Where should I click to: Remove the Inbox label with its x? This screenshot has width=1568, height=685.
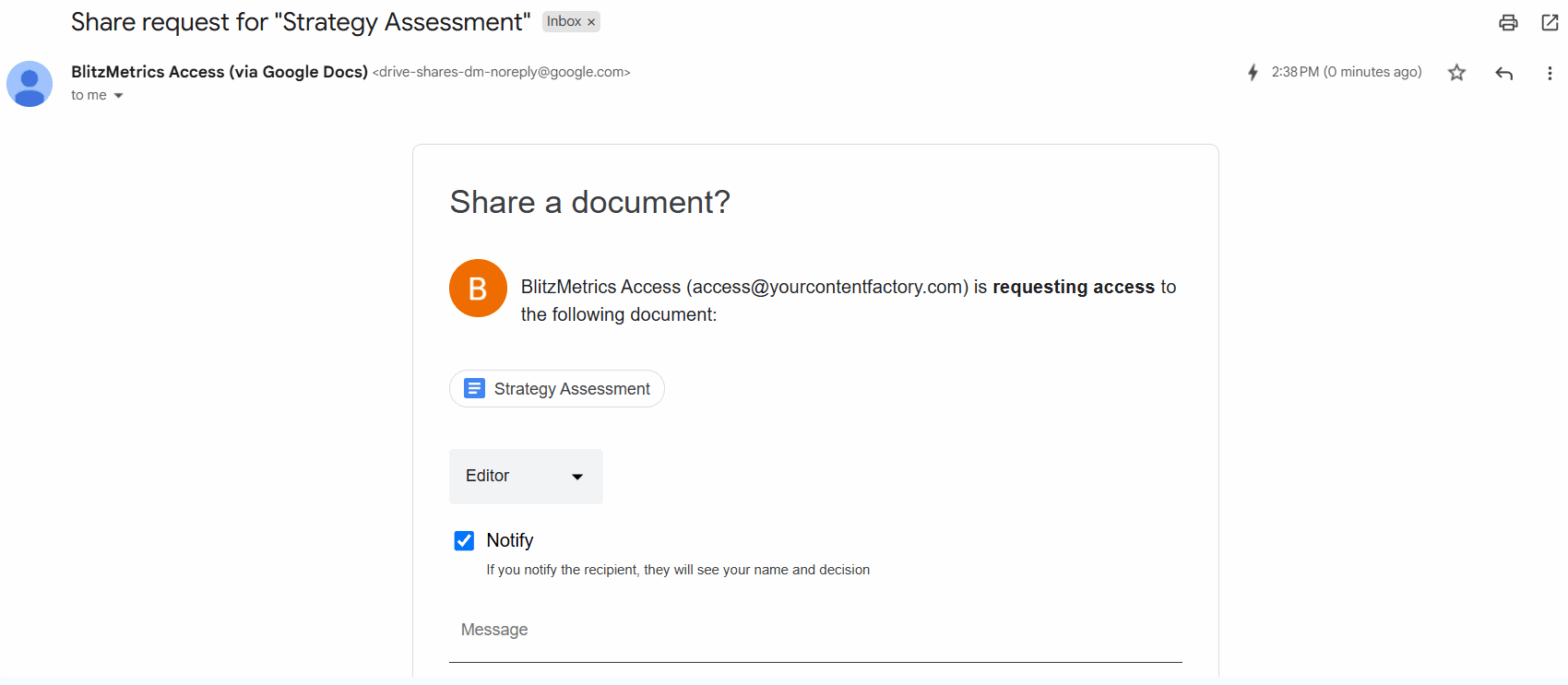(591, 22)
